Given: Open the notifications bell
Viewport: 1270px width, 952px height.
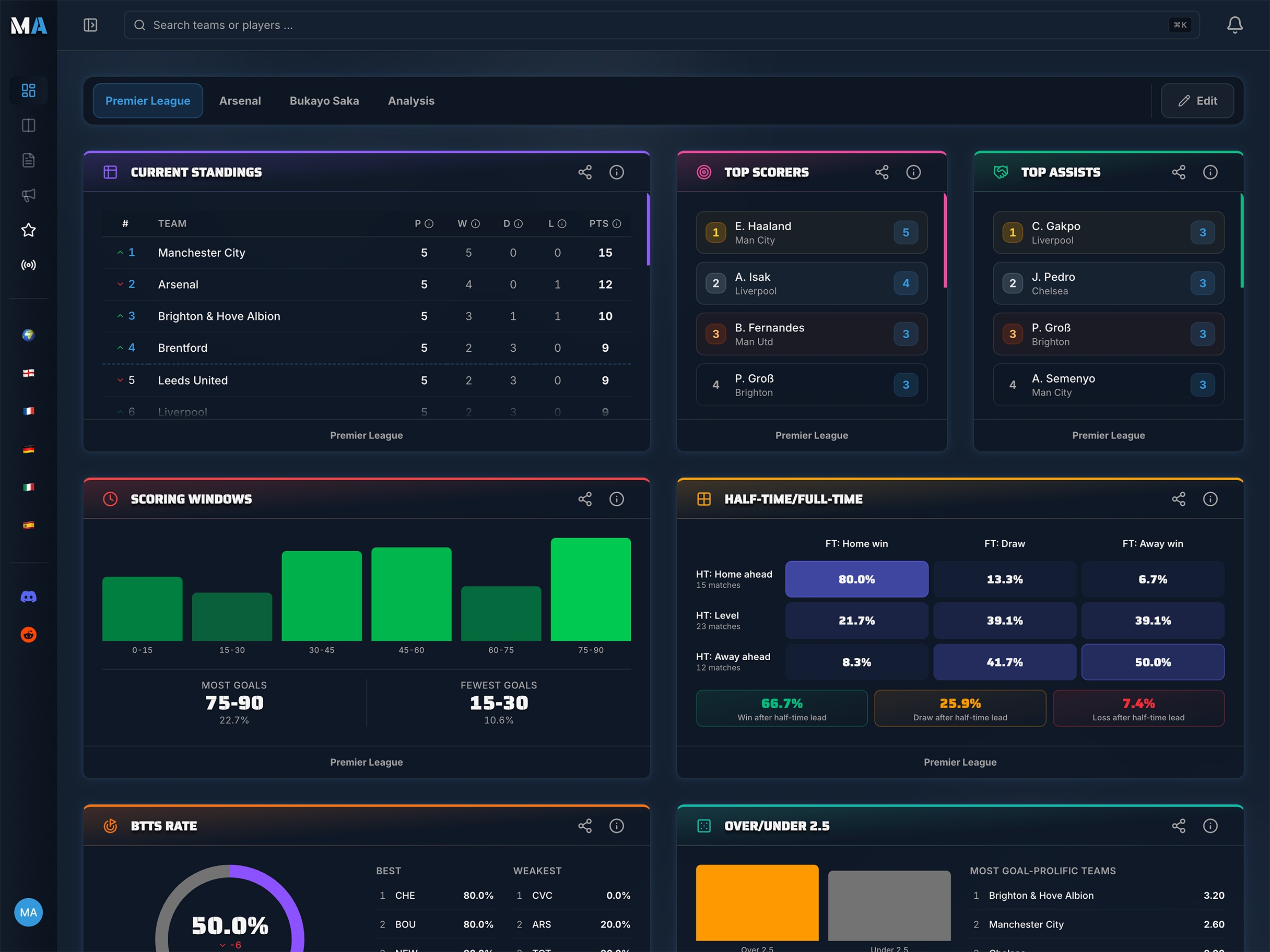Looking at the screenshot, I should [x=1234, y=25].
